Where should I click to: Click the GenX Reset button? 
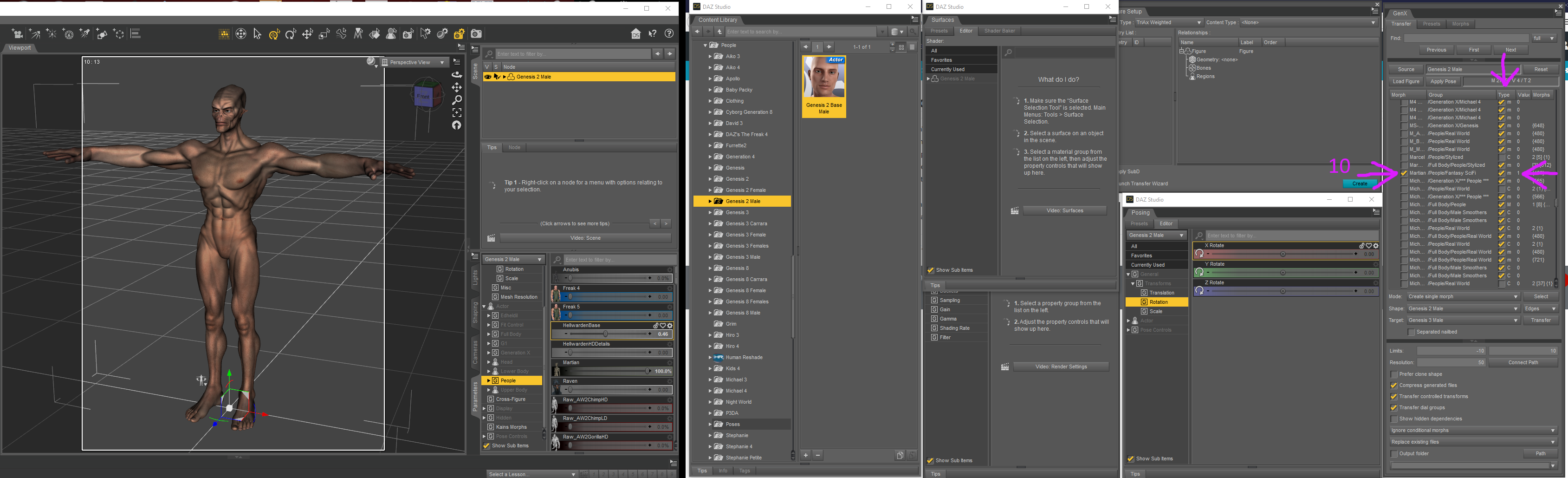[x=1541, y=69]
